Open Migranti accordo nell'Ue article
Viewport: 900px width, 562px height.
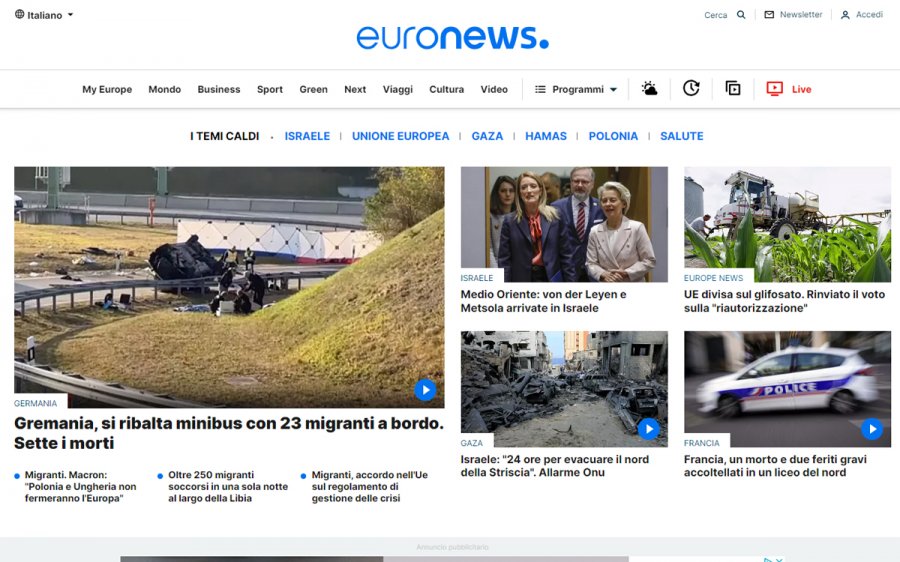click(370, 487)
